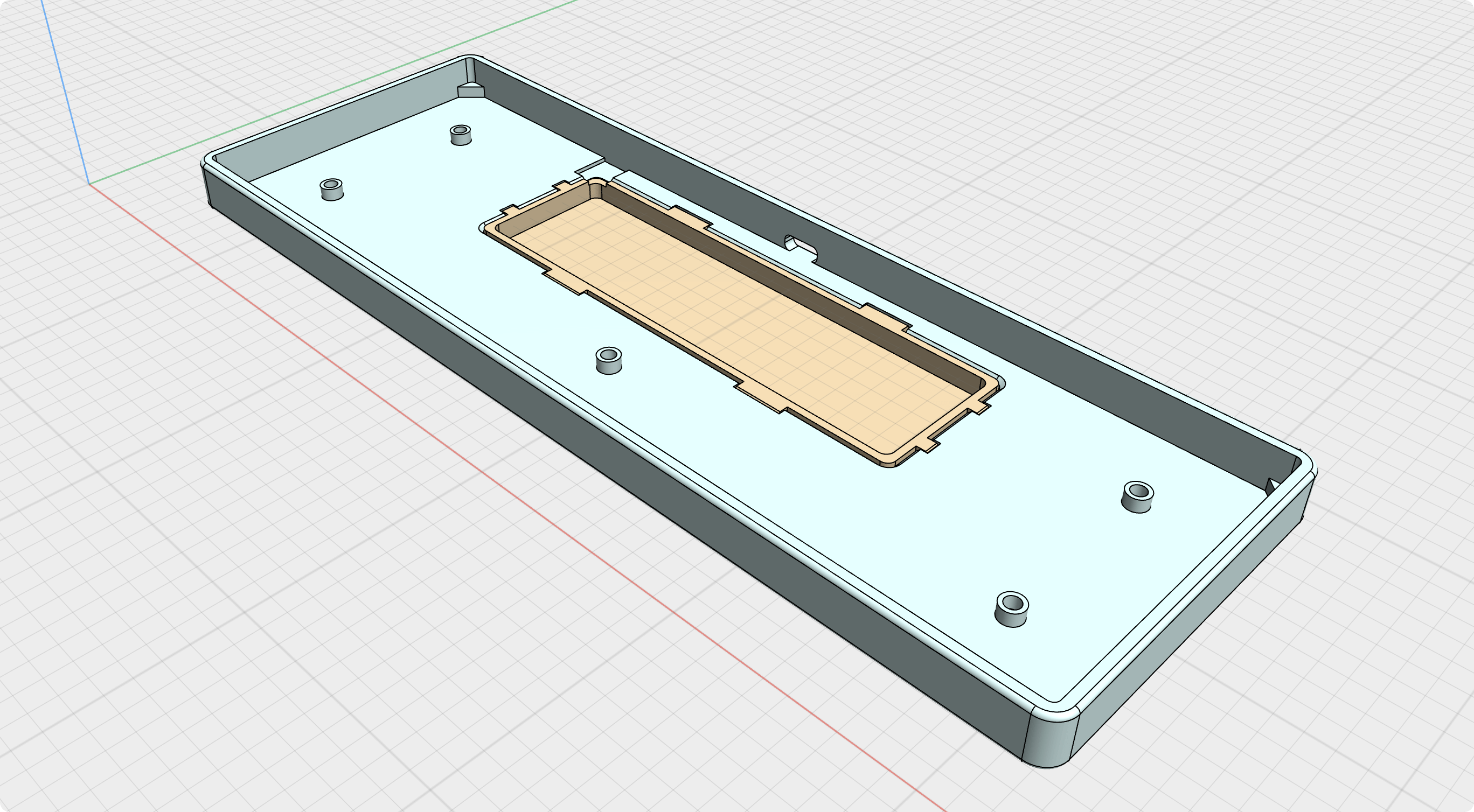1474x812 pixels.
Task: Select the far-right standoff near the end wall
Action: [x=1137, y=496]
